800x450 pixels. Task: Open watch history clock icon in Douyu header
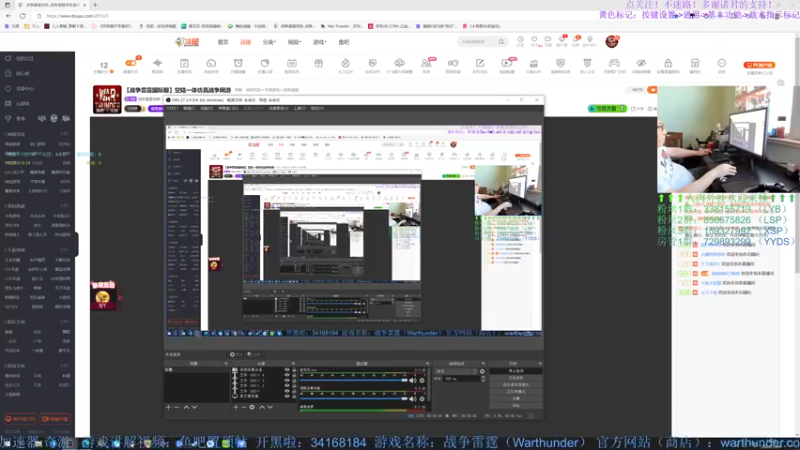point(520,39)
